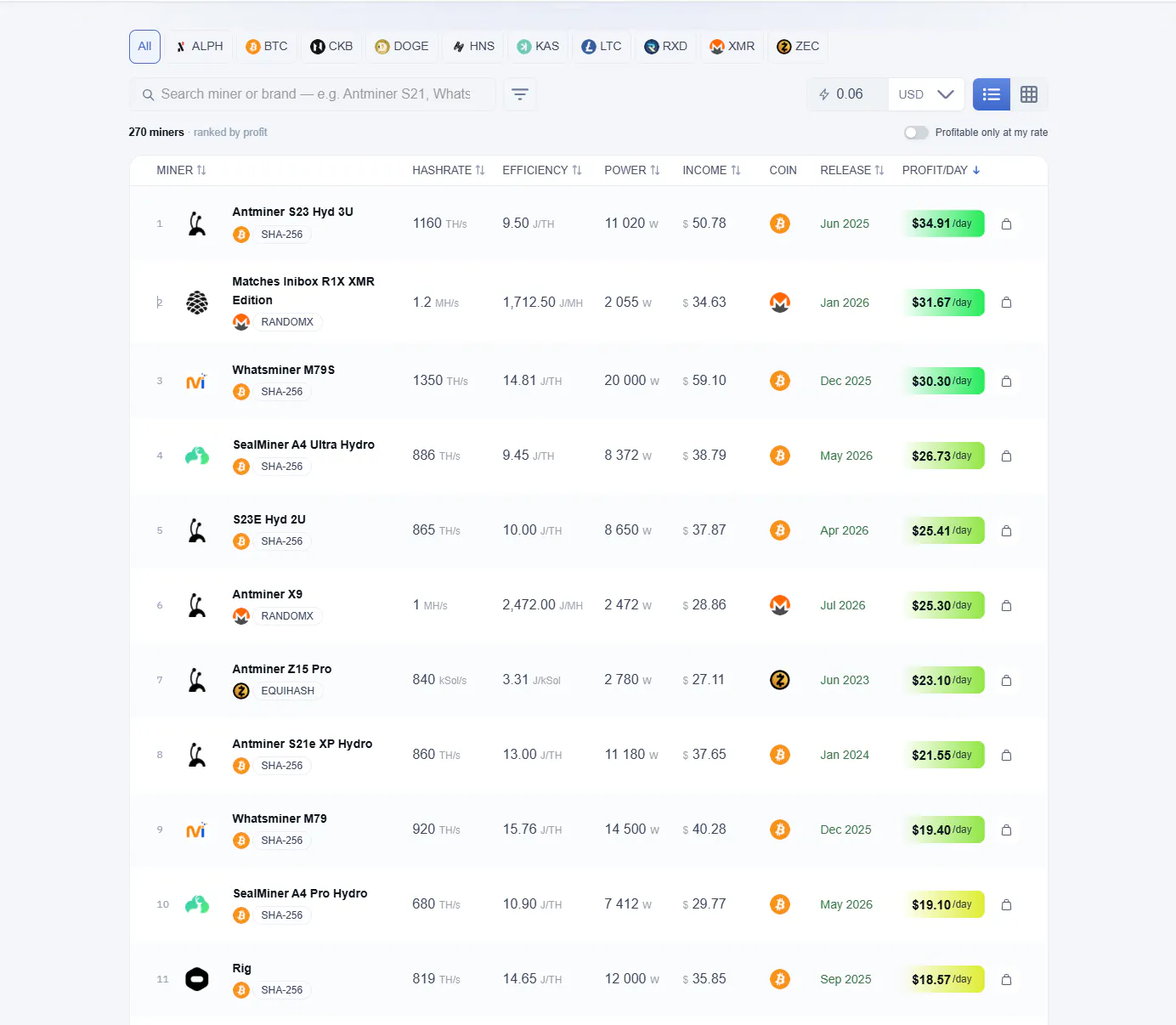Viewport: 1176px width, 1025px height.
Task: Click SHA-256 tag under Whatsminer M79
Action: (x=282, y=841)
